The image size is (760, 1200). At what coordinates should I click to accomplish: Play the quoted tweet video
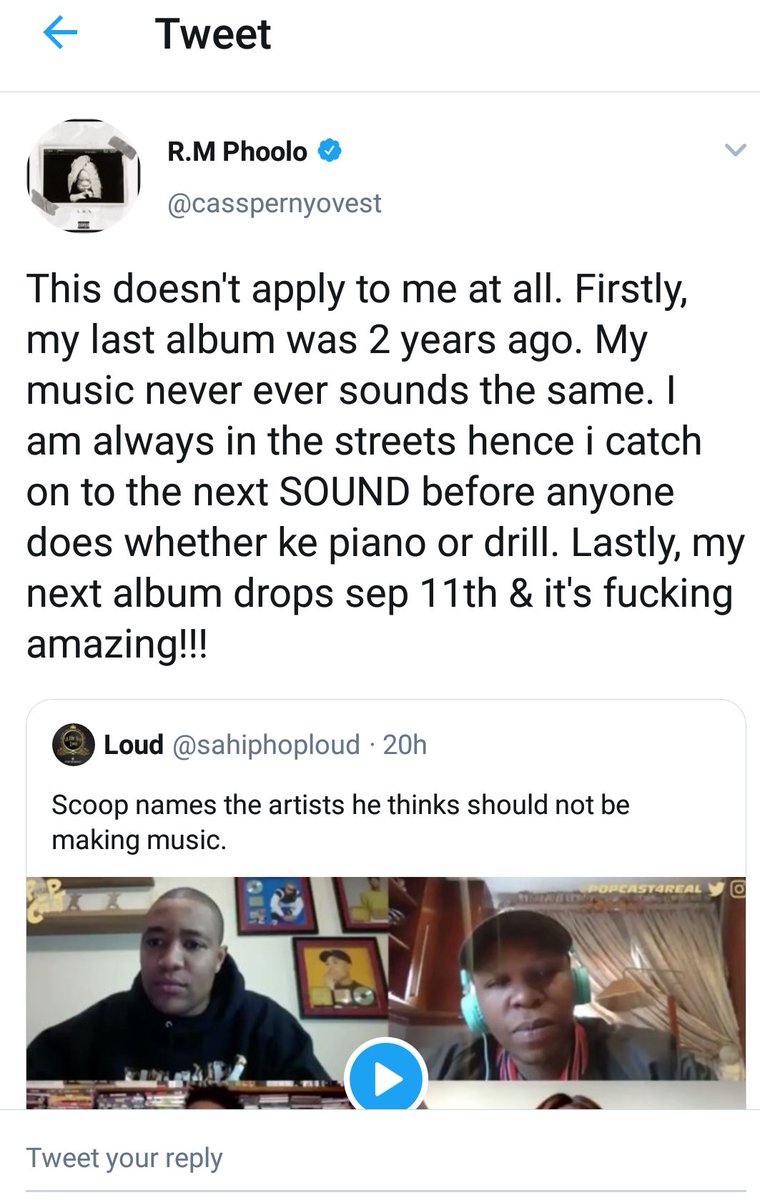tap(386, 1078)
